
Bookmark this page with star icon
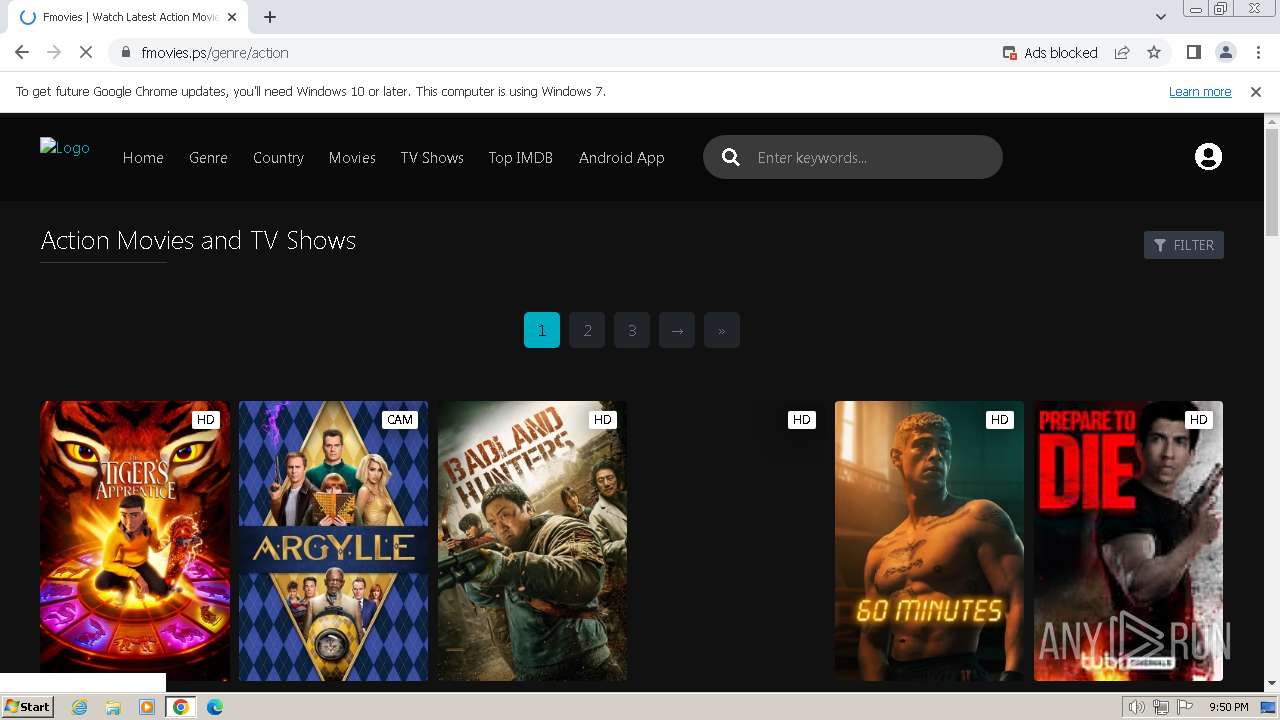click(x=1154, y=53)
